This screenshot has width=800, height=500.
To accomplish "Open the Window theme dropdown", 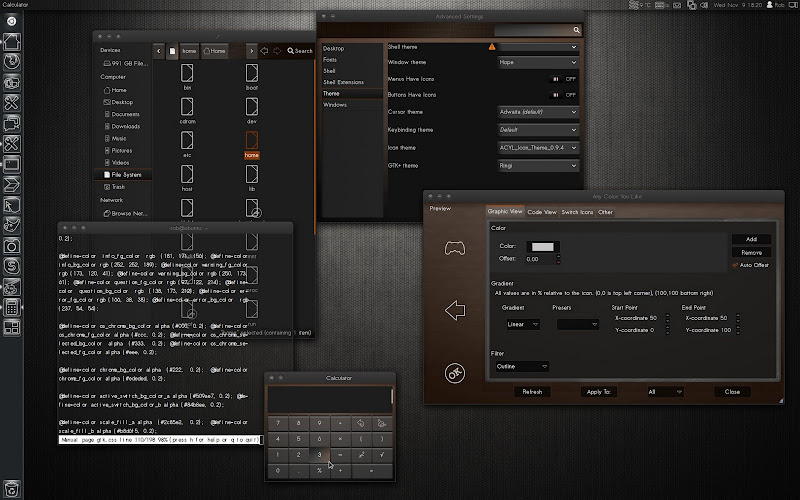I will pyautogui.click(x=538, y=62).
